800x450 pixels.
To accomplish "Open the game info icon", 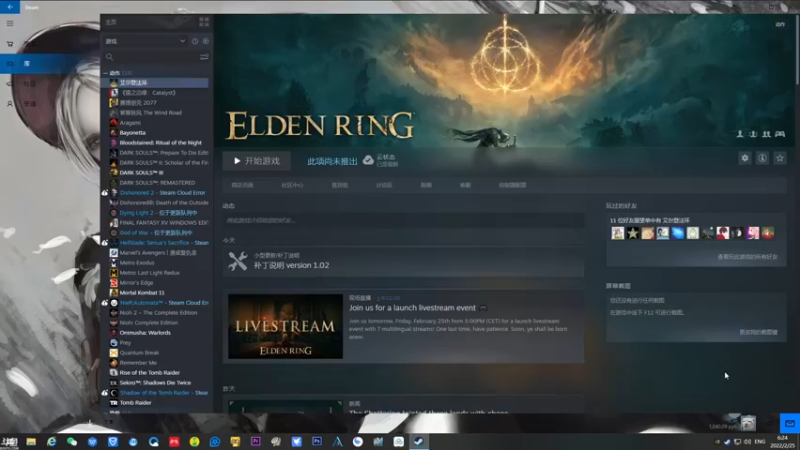I will click(x=762, y=158).
